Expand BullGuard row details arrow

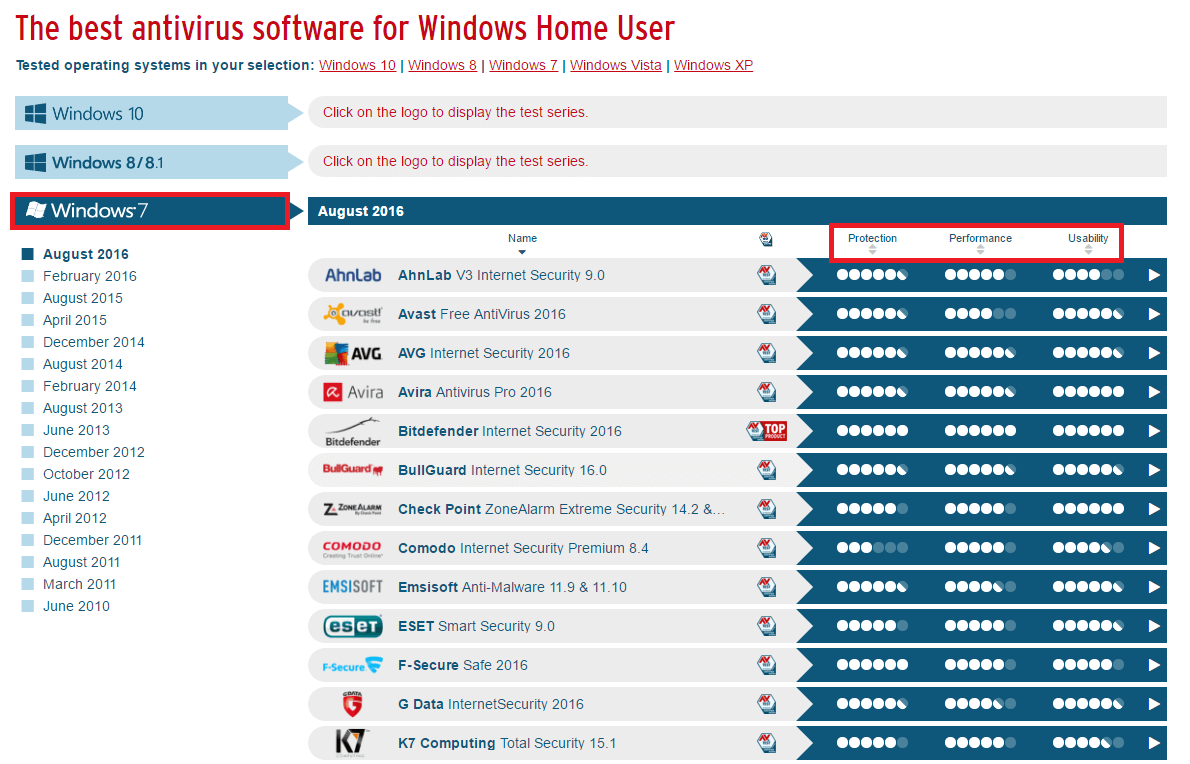tap(1154, 470)
